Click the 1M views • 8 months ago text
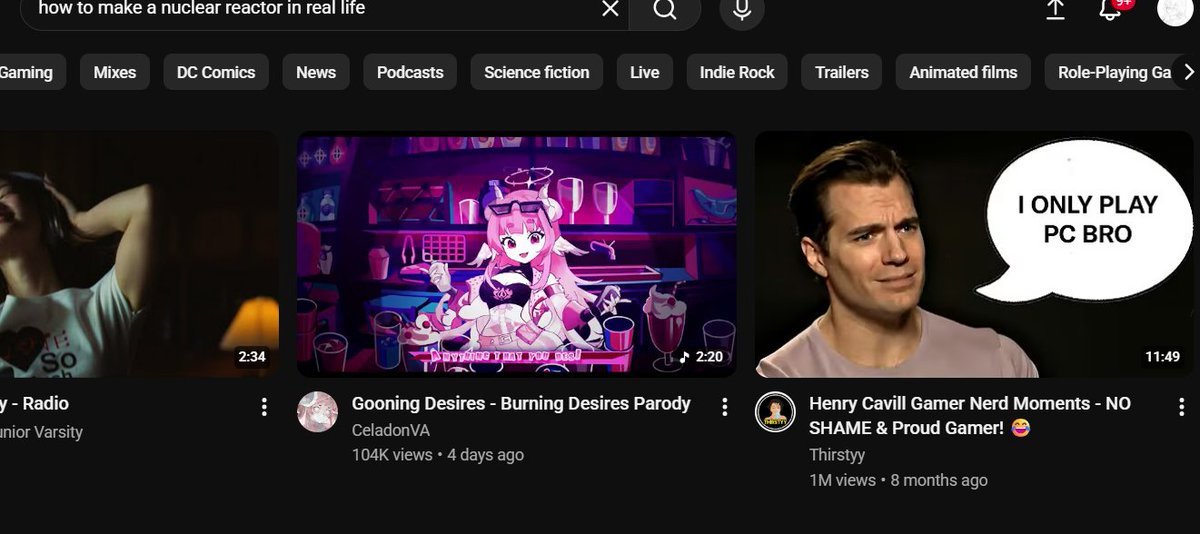Image resolution: width=1200 pixels, height=534 pixels. [x=898, y=480]
